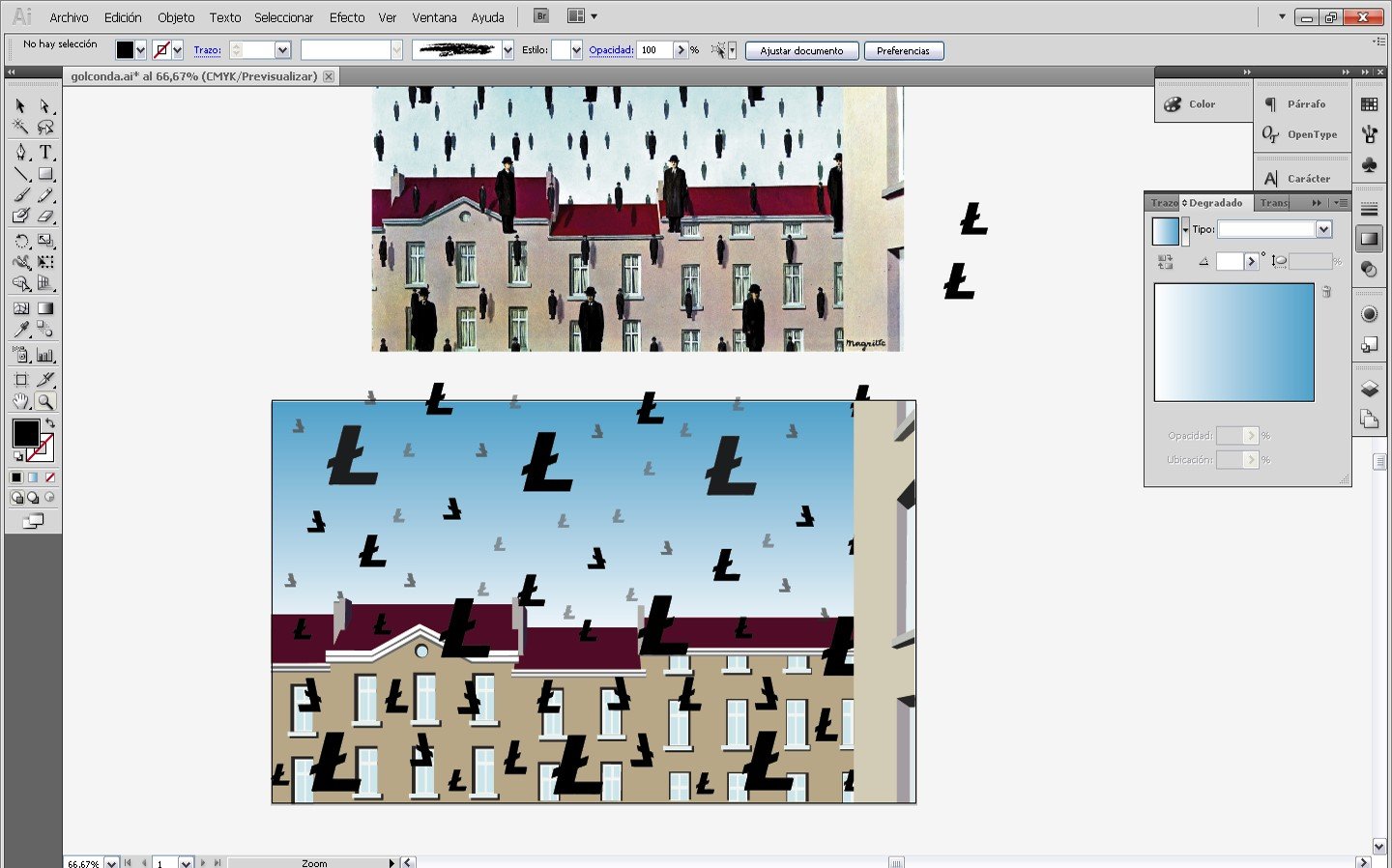Open Tipo gradient type dropdown
Screen dimensions: 1392x868
[x=1323, y=229]
